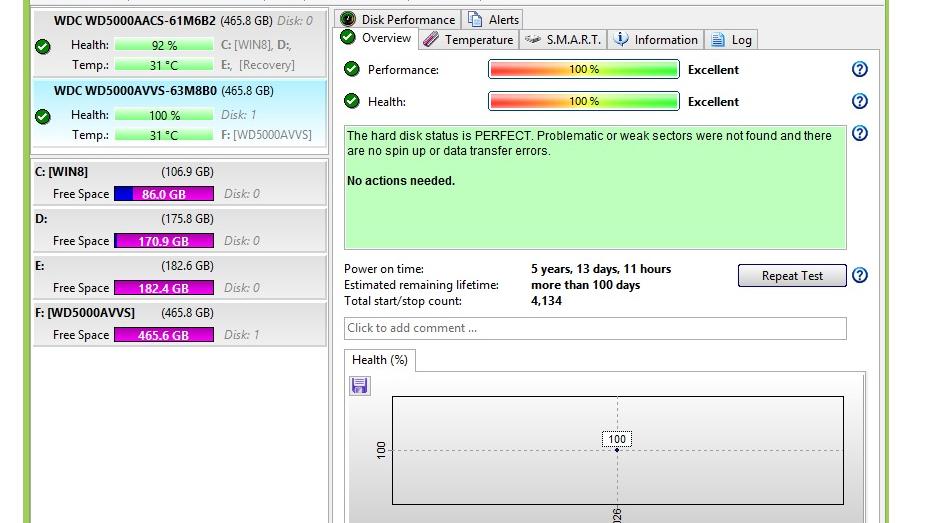Click the Overview tab green check icon

[x=348, y=37]
